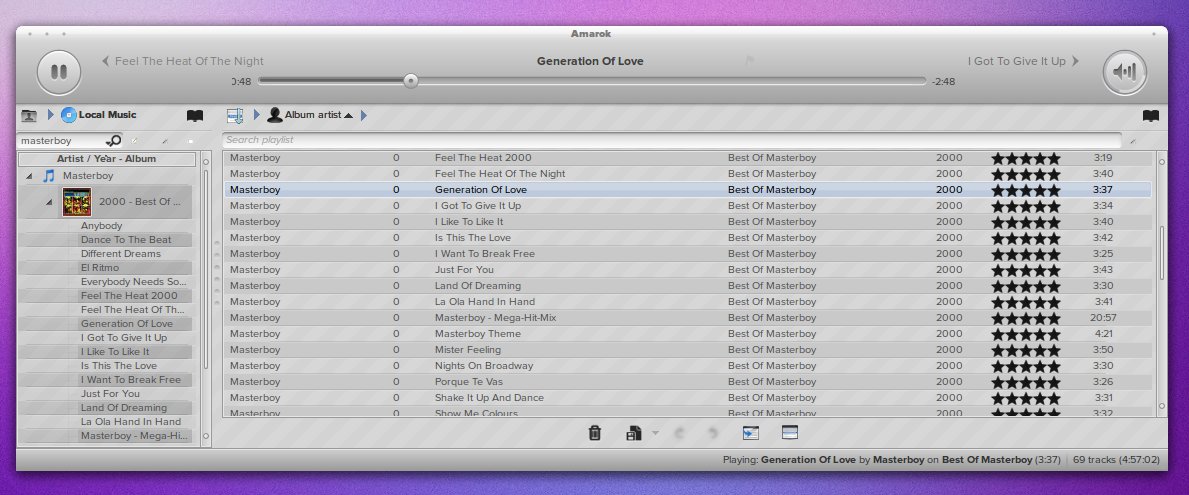Click the collection tree vertical scrollbar
1189x495 pixels.
click(205, 269)
